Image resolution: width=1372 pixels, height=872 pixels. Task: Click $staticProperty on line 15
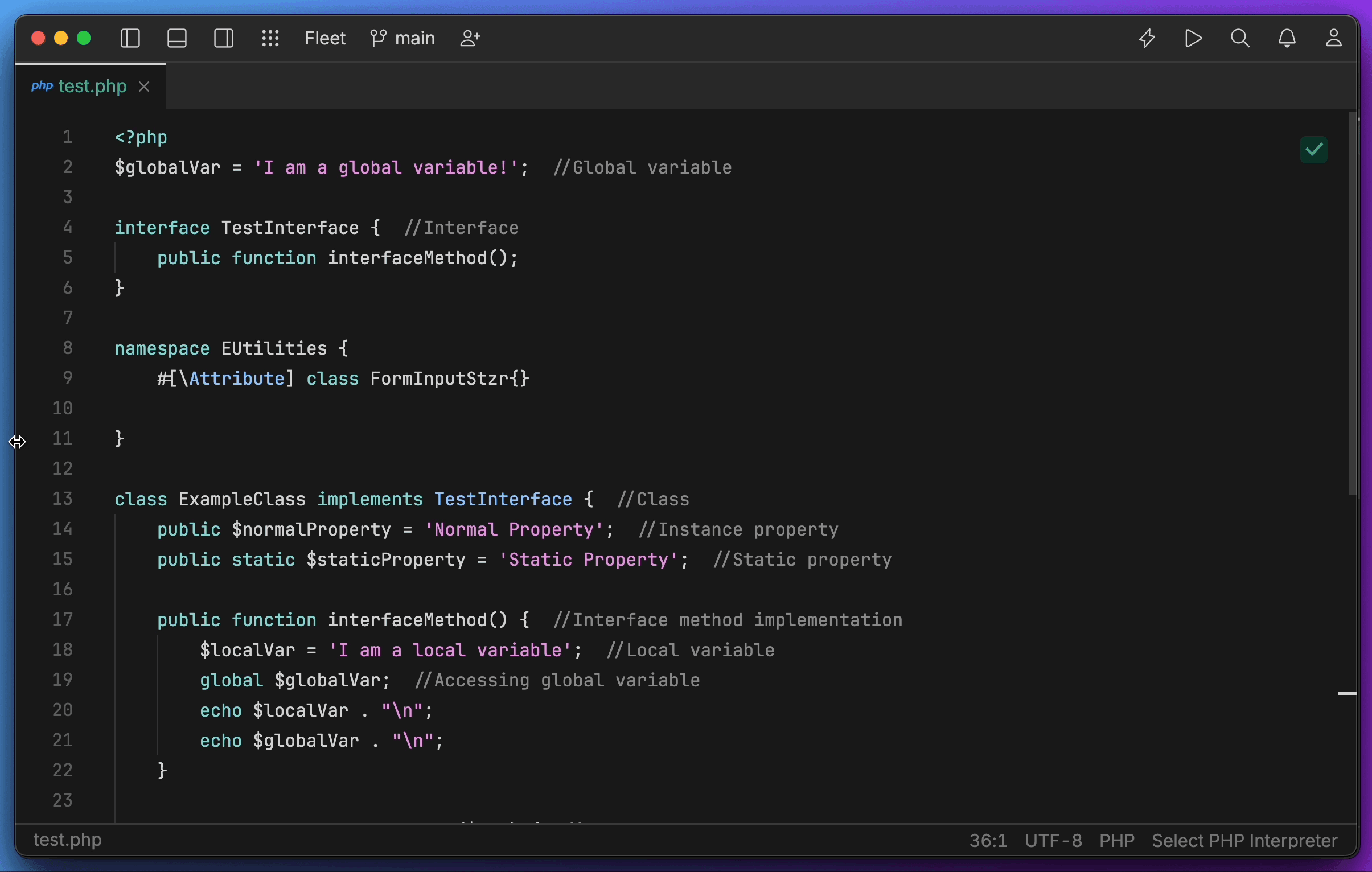point(386,560)
